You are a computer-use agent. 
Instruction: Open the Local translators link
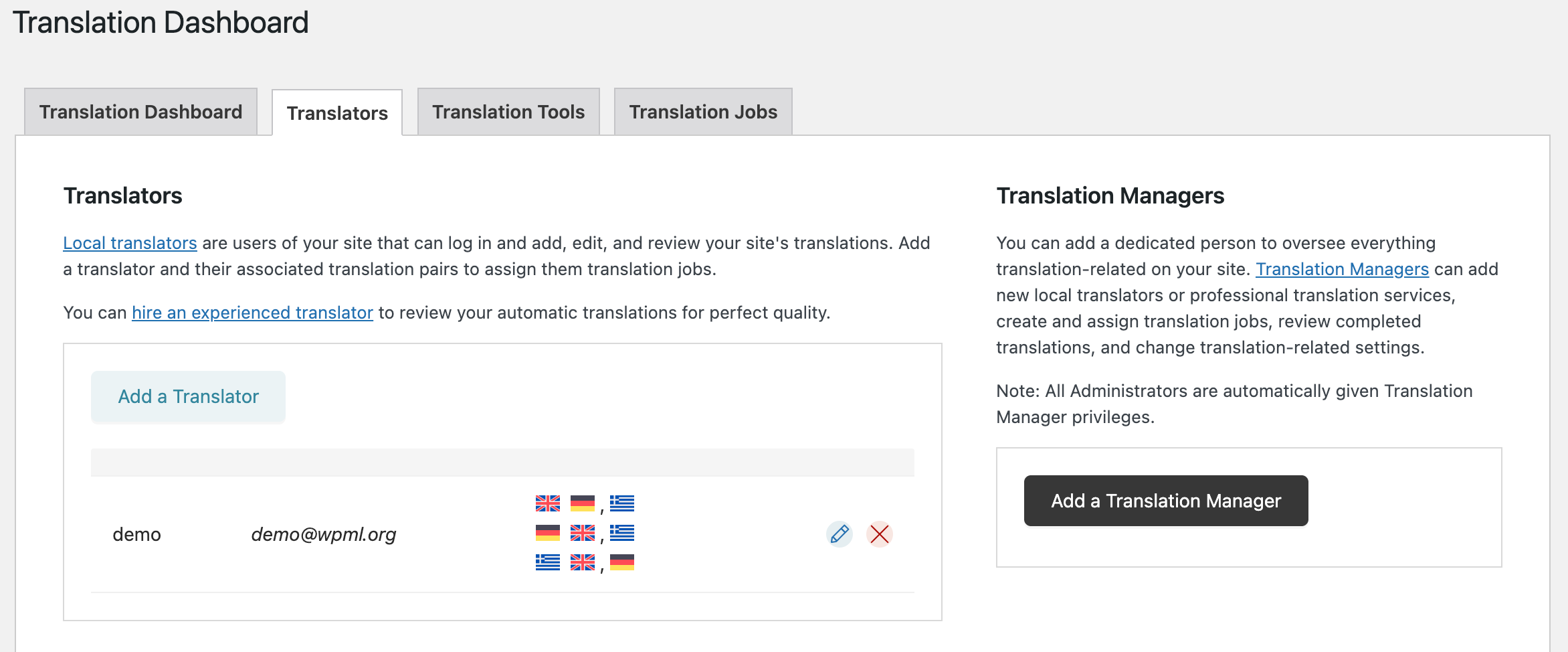coord(130,243)
